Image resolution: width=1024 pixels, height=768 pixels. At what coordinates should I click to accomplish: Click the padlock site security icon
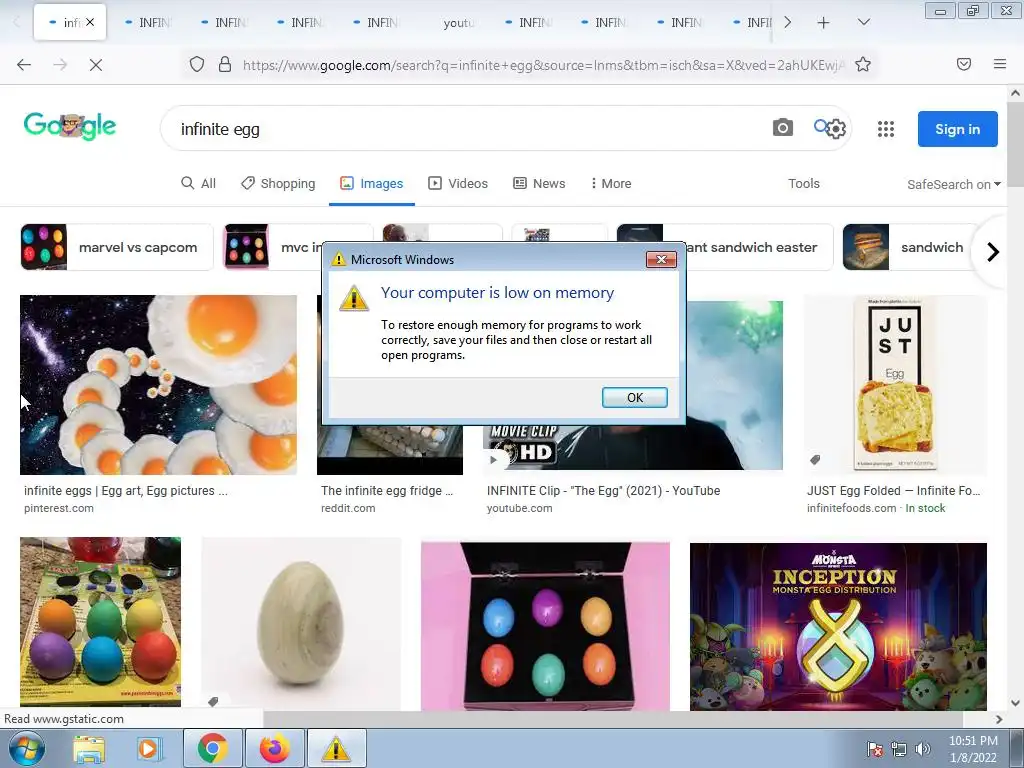[x=225, y=64]
